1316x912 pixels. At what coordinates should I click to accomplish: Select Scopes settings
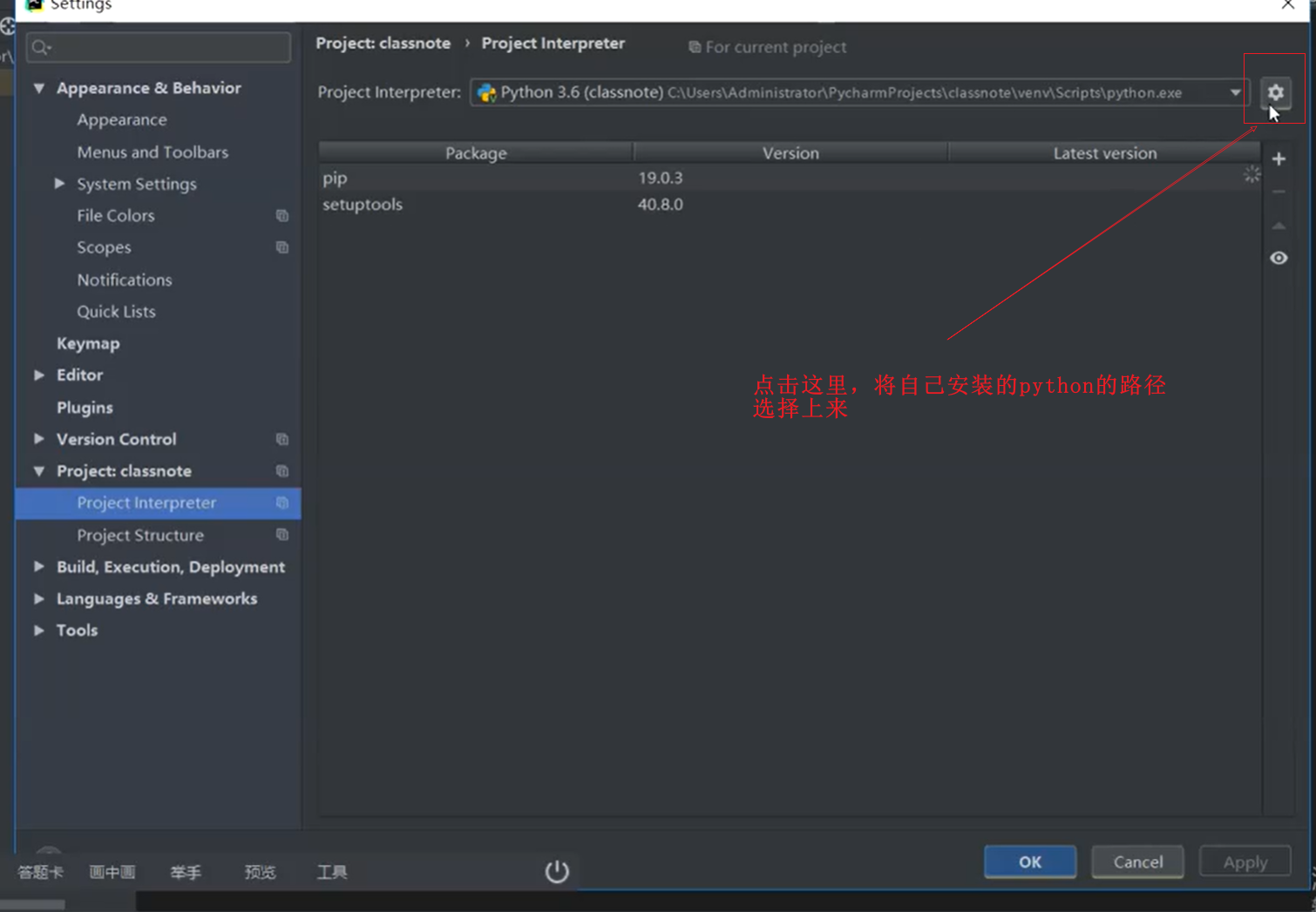(x=104, y=247)
